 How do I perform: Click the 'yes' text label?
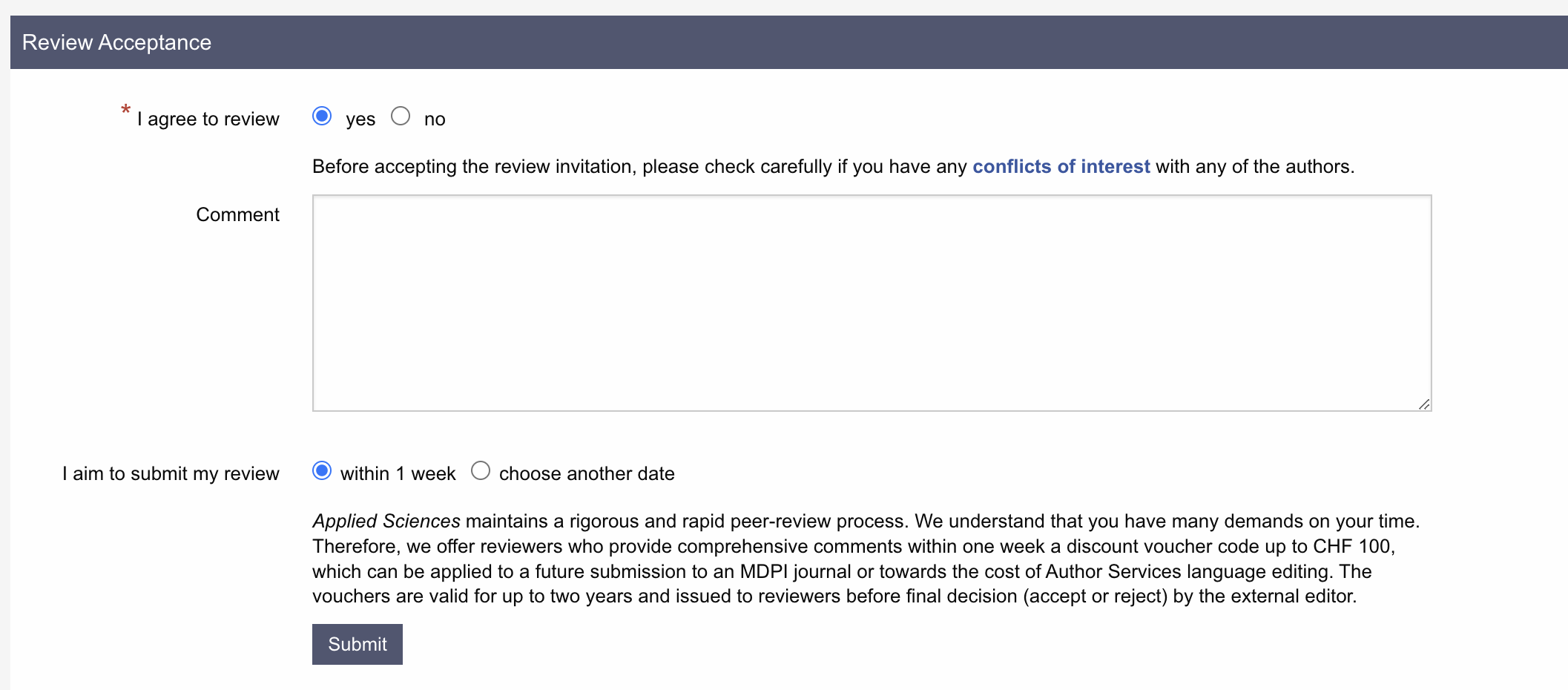coord(360,119)
